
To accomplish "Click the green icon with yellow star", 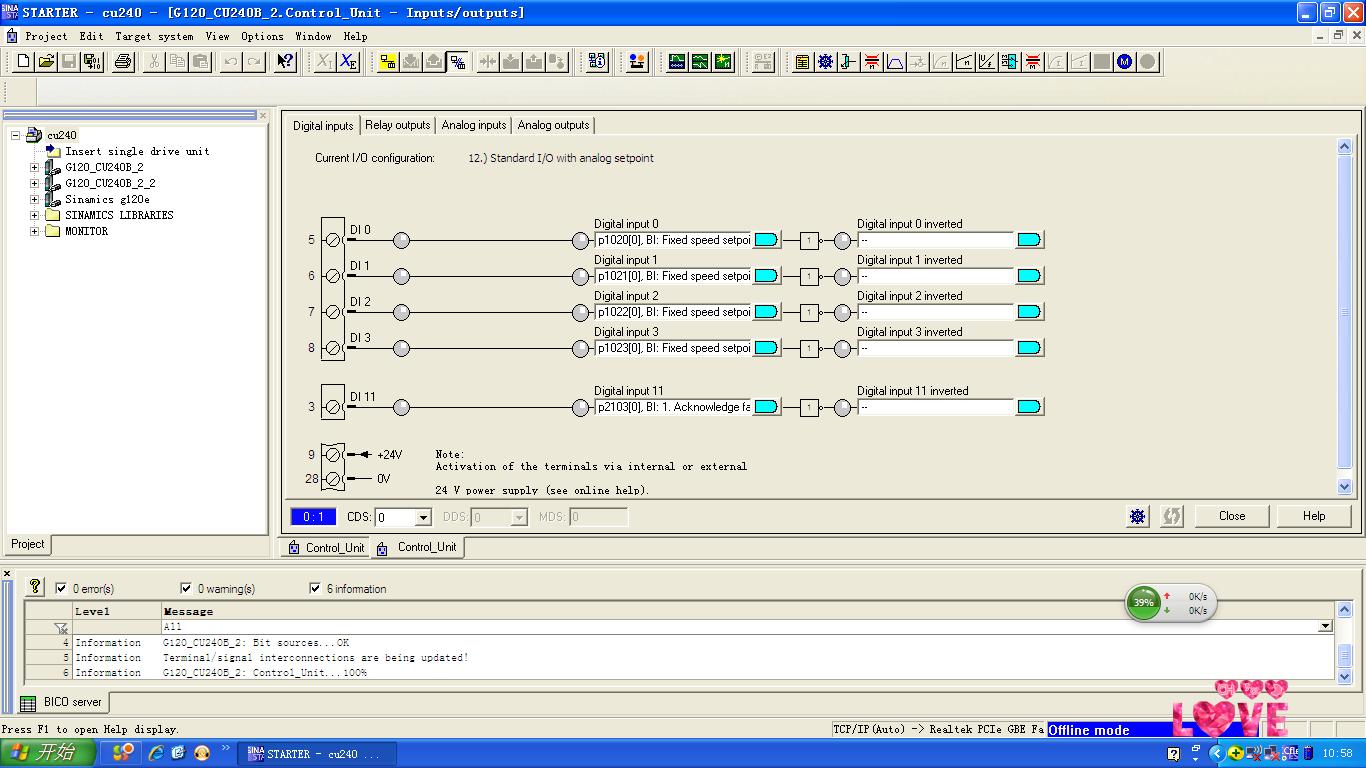I will (x=723, y=62).
